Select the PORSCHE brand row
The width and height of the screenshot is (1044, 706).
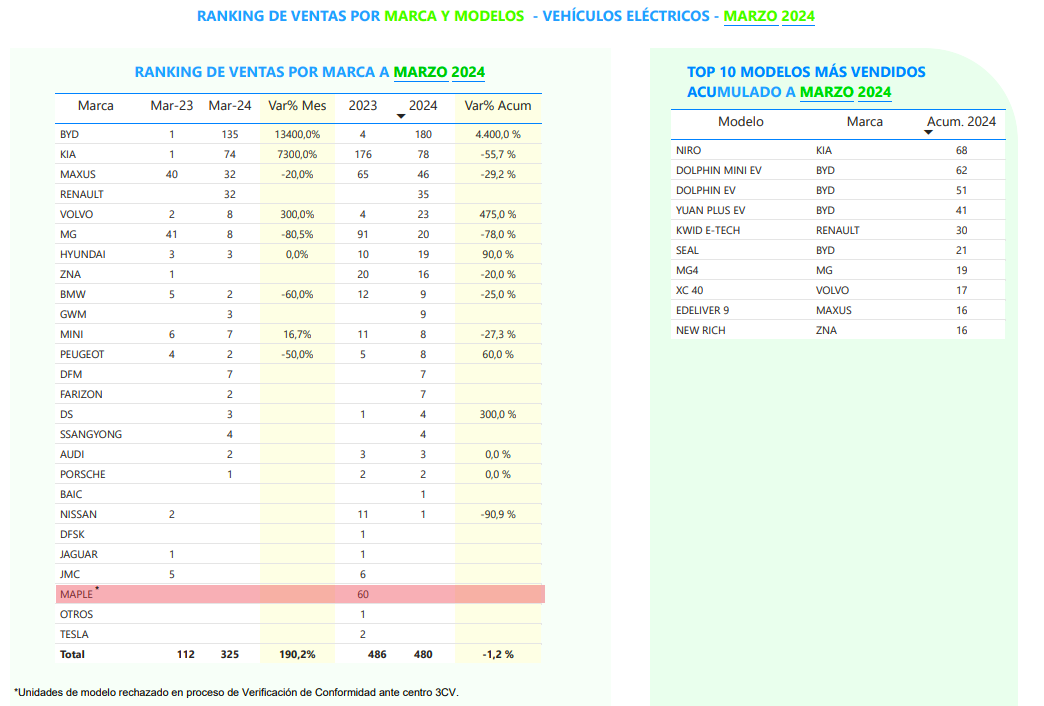click(x=298, y=474)
